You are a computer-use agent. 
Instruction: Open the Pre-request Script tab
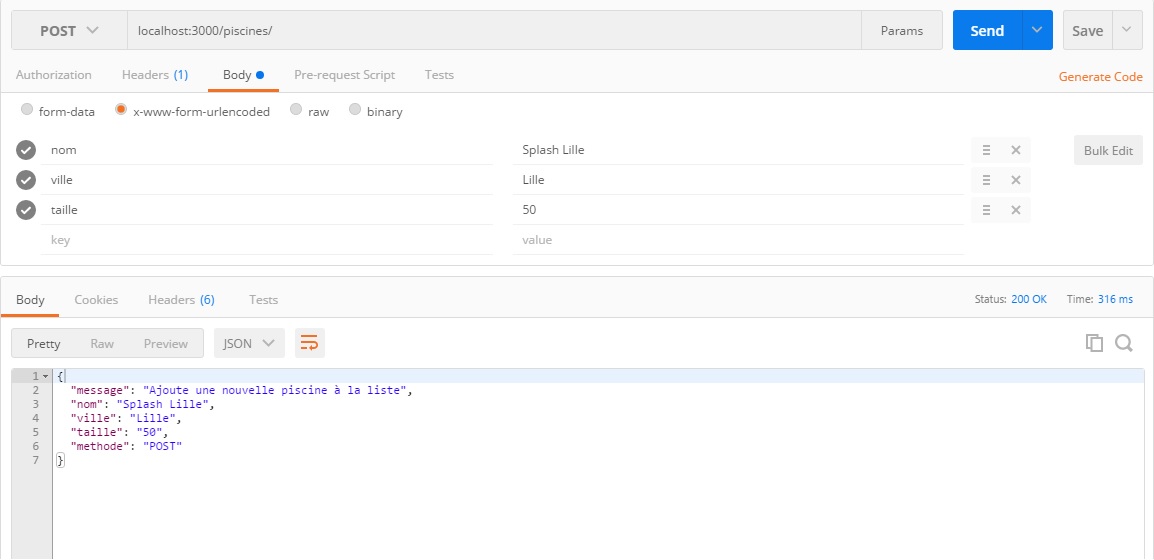point(344,75)
